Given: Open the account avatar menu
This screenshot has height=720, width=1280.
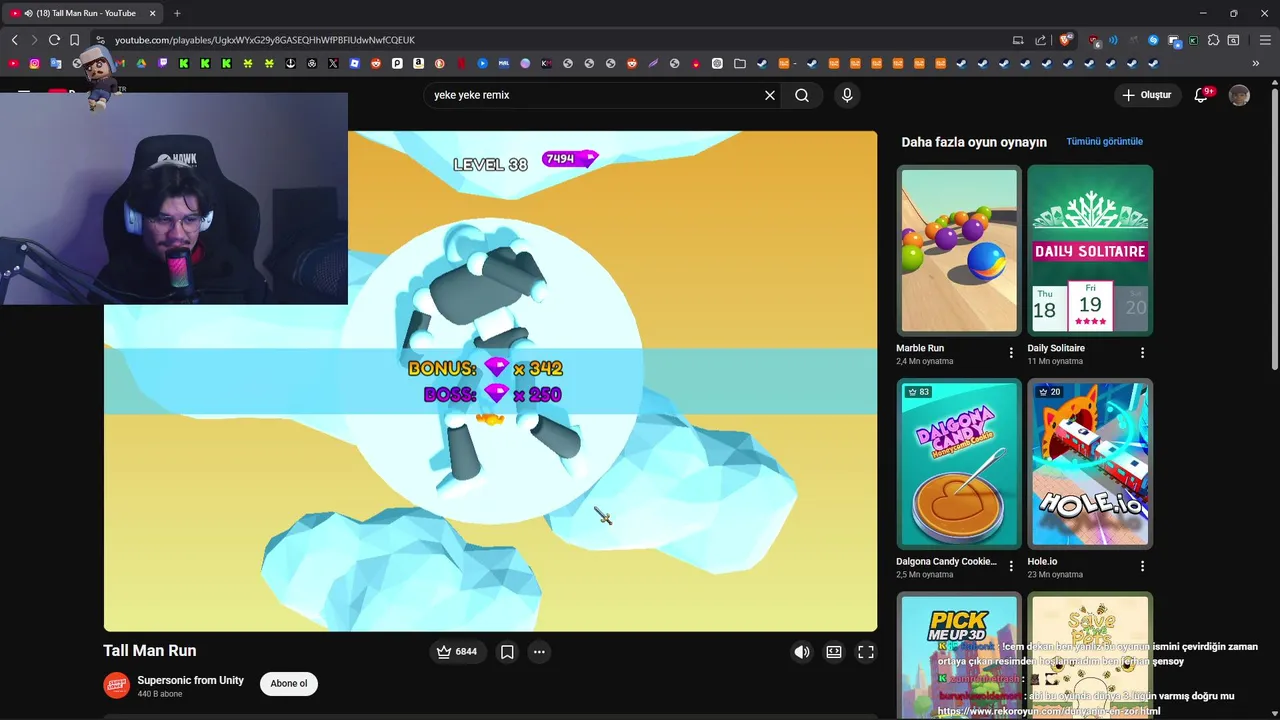Looking at the screenshot, I should (x=1239, y=95).
